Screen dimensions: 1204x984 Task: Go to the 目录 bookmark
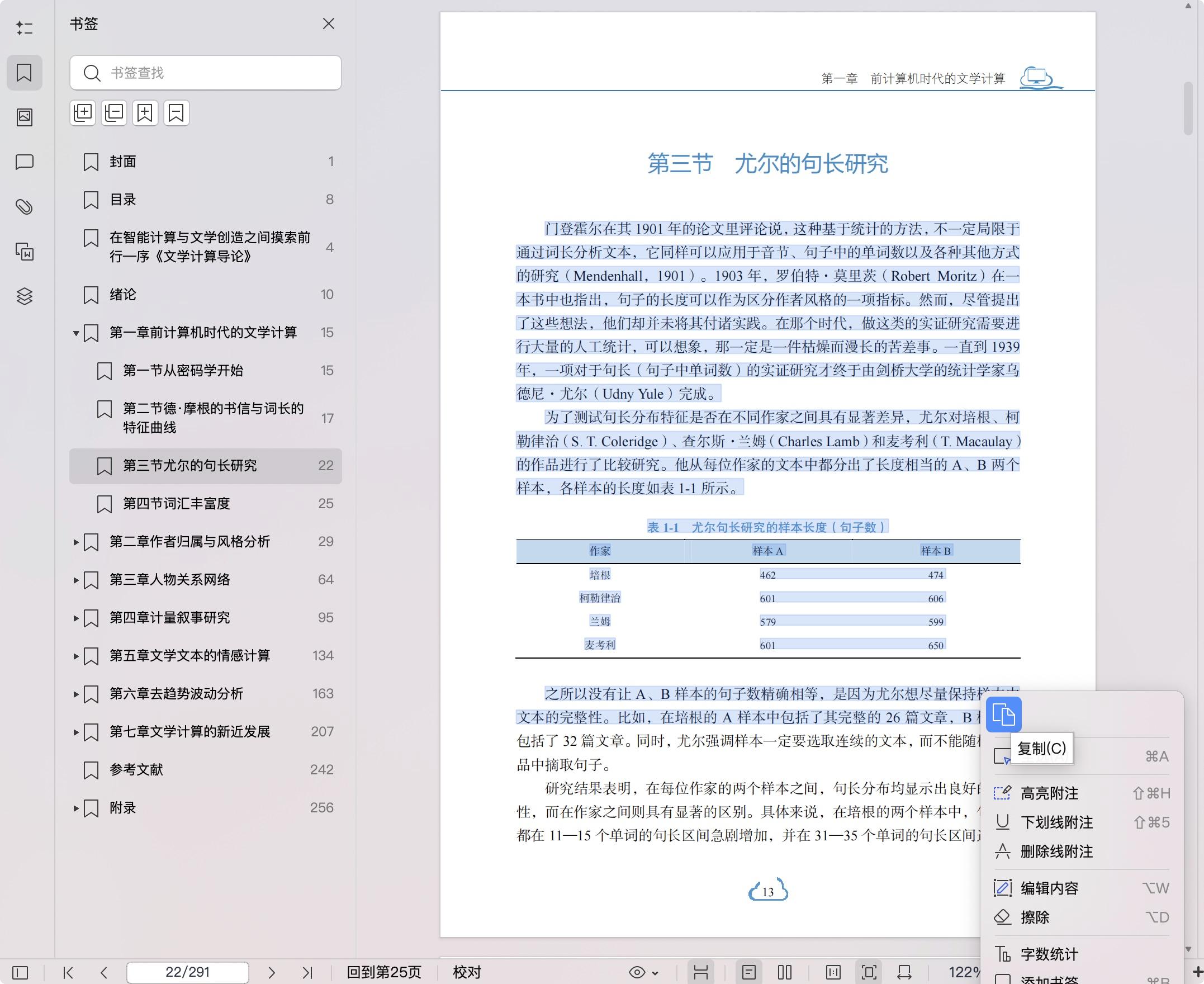(x=206, y=200)
